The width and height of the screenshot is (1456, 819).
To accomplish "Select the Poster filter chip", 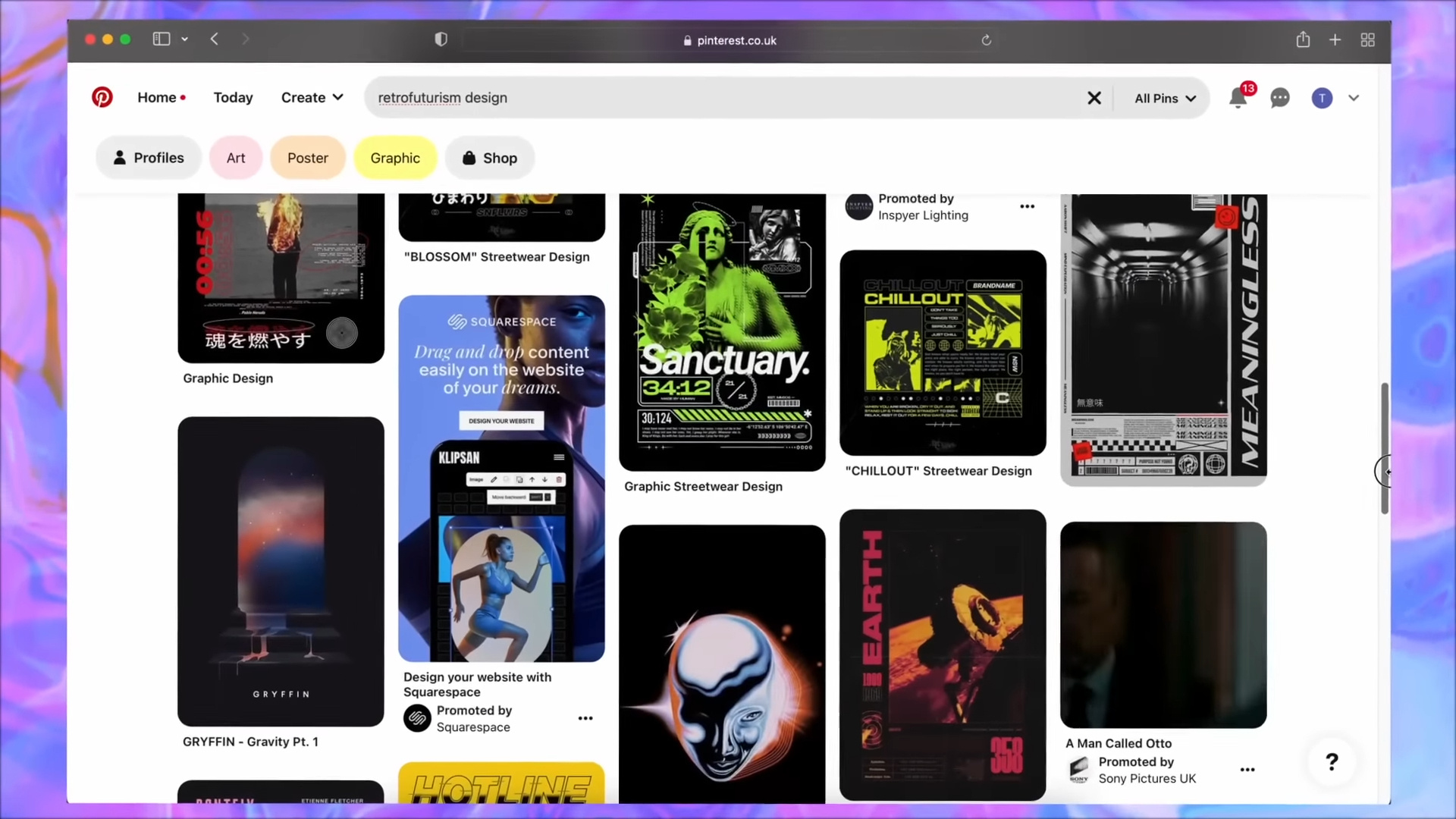I will coord(308,158).
